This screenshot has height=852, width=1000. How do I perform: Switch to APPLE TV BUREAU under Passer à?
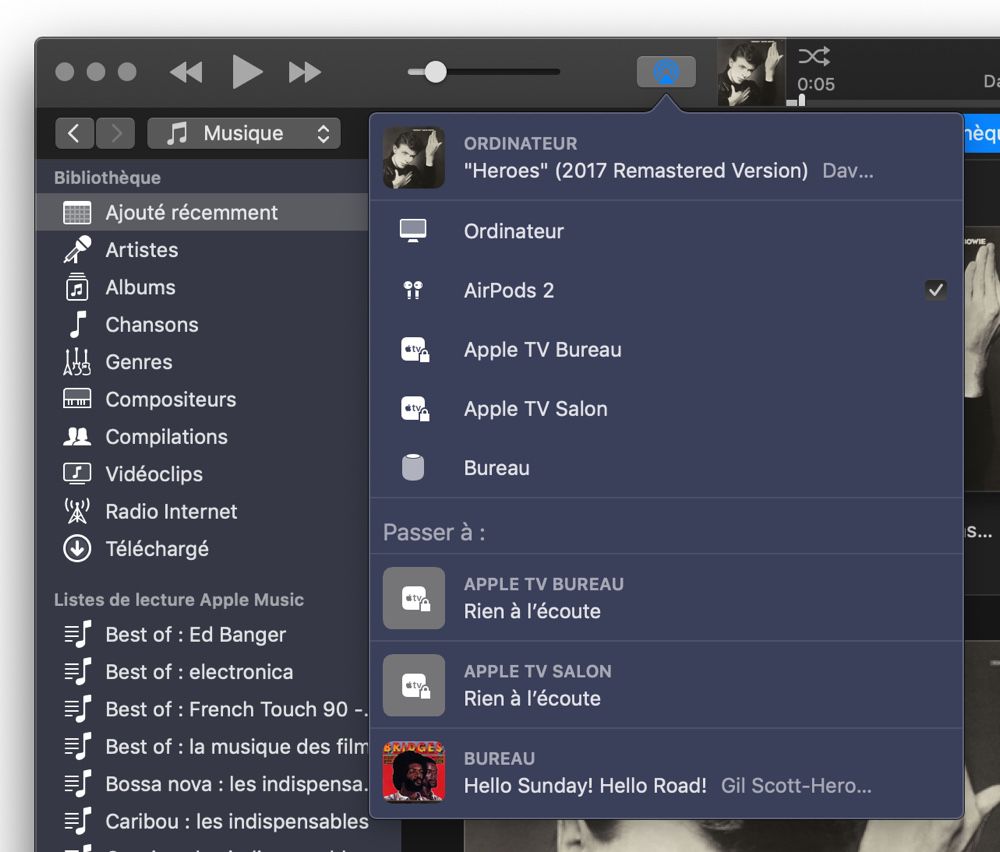click(666, 598)
